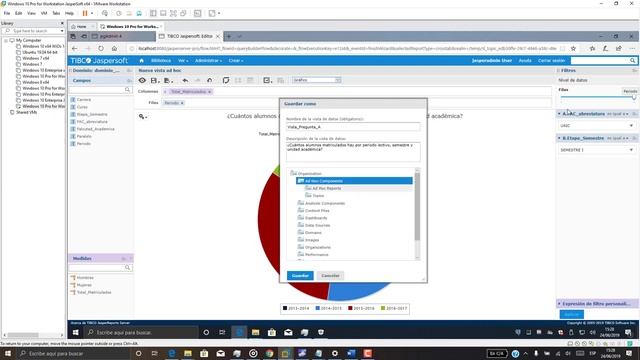Viewport: 640px width, 360px height.
Task: Click the eye display mode icon
Action: pos(142,80)
